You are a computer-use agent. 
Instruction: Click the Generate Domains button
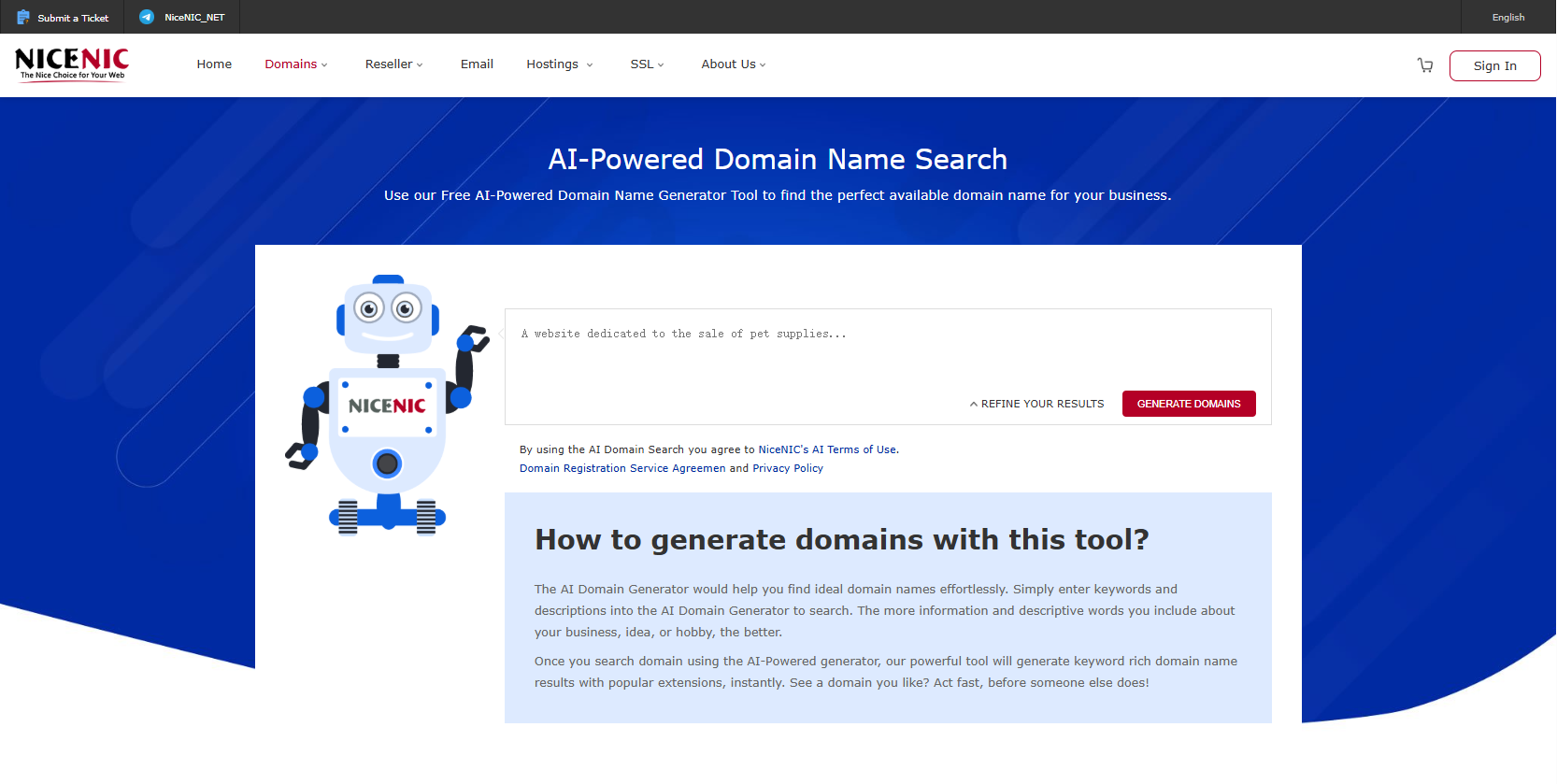(1189, 404)
